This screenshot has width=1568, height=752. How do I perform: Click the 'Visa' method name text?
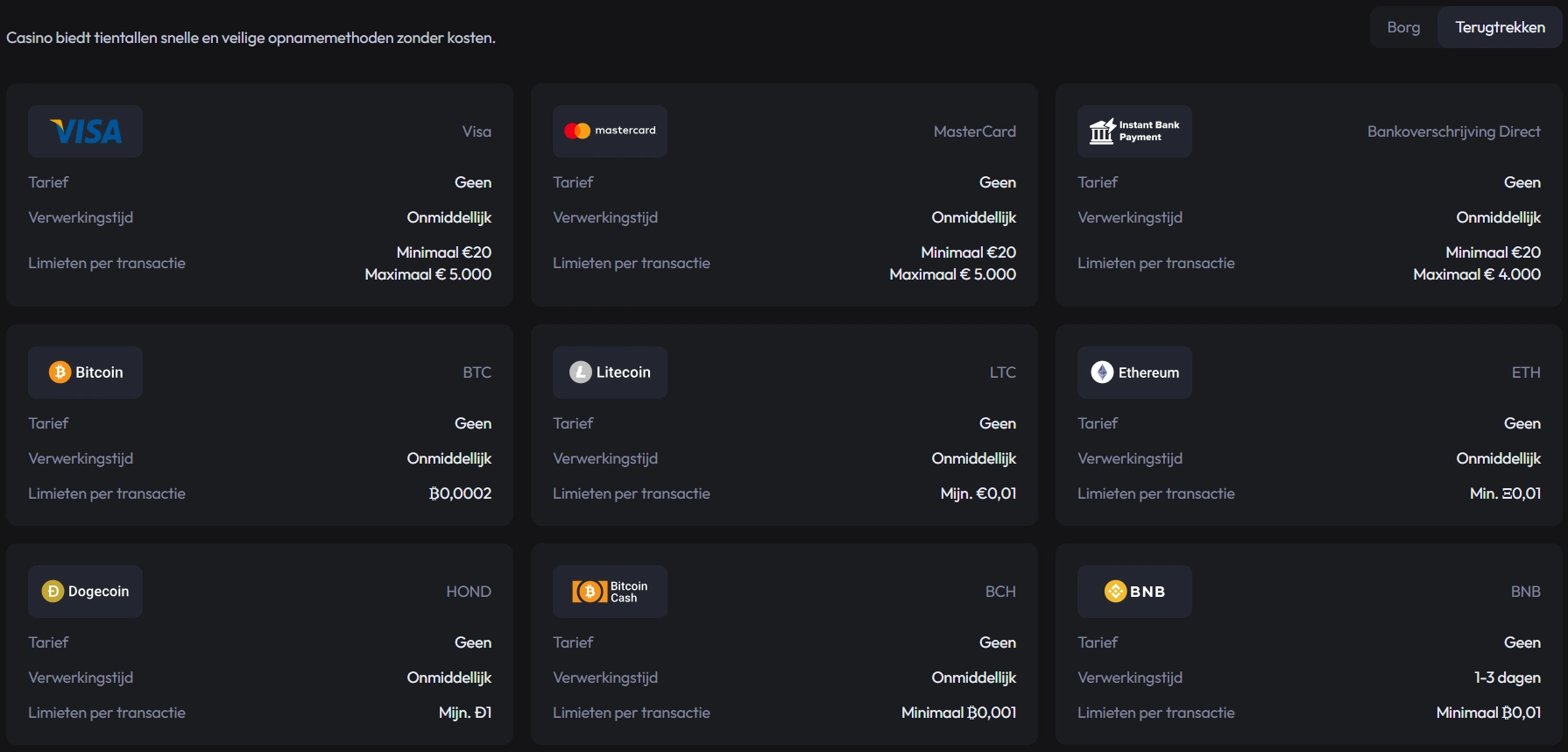477,131
